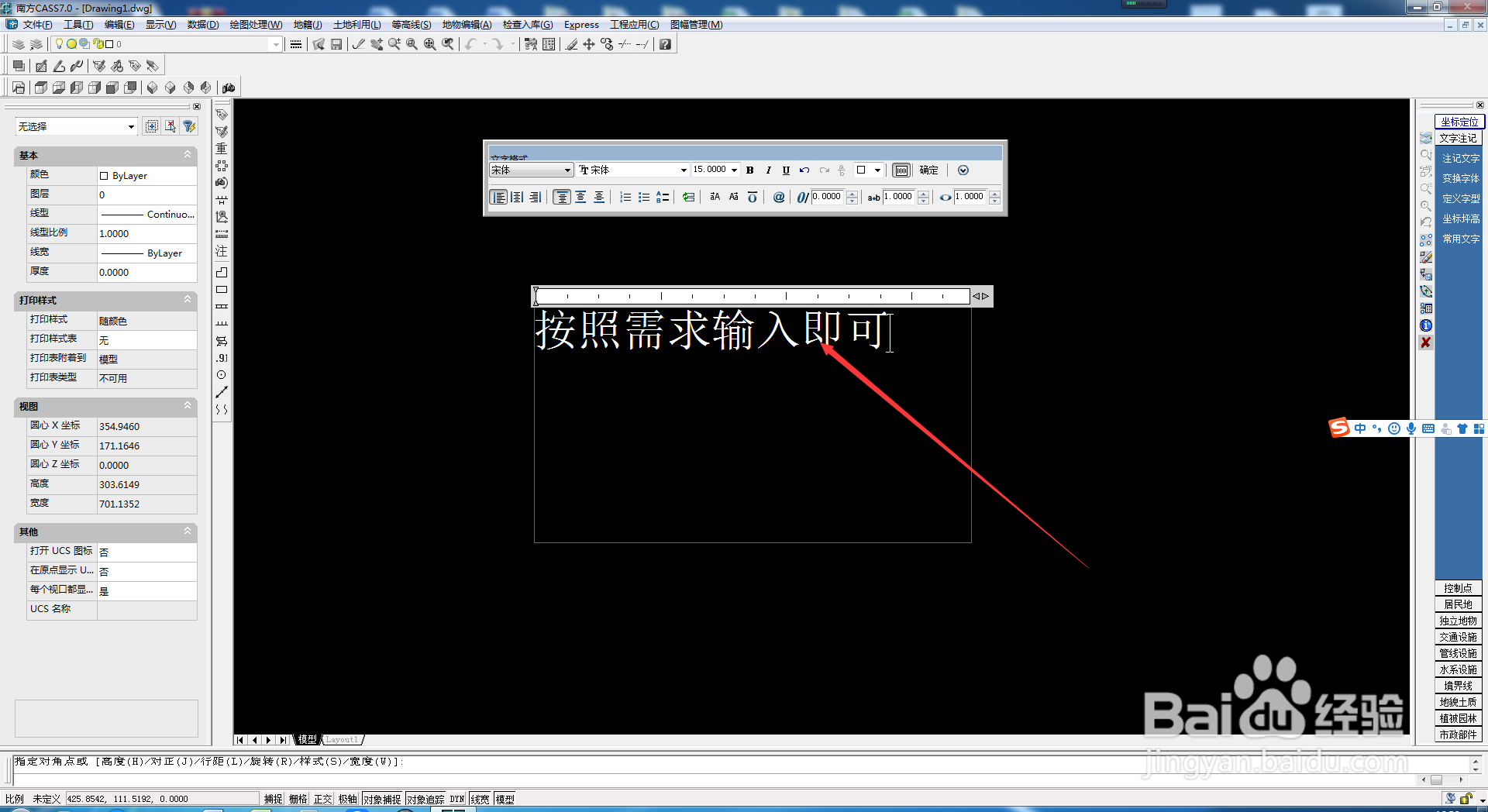Collapse the 视图 properties section

coord(187,406)
